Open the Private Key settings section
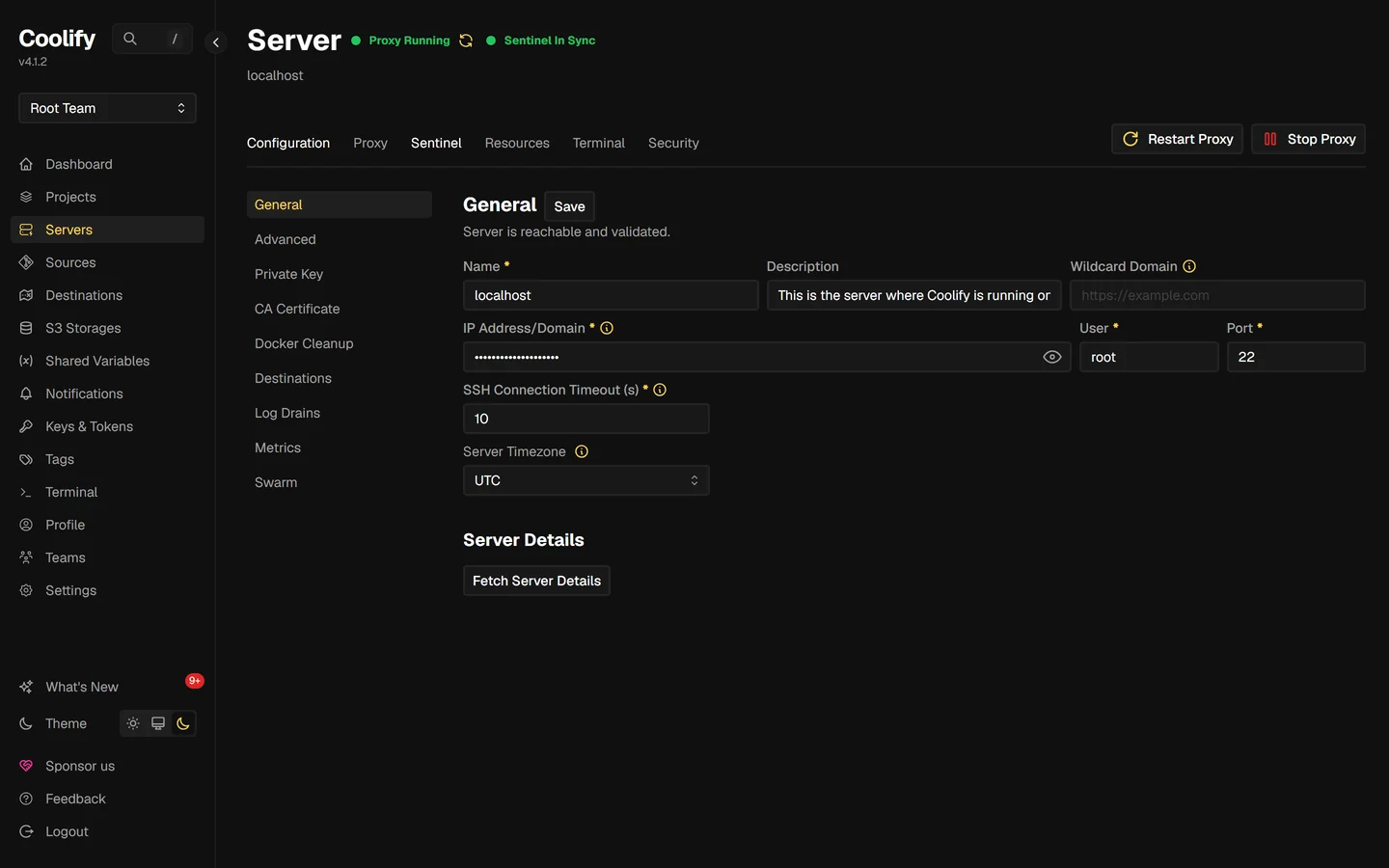Viewport: 1389px width, 868px height. [x=340, y=274]
